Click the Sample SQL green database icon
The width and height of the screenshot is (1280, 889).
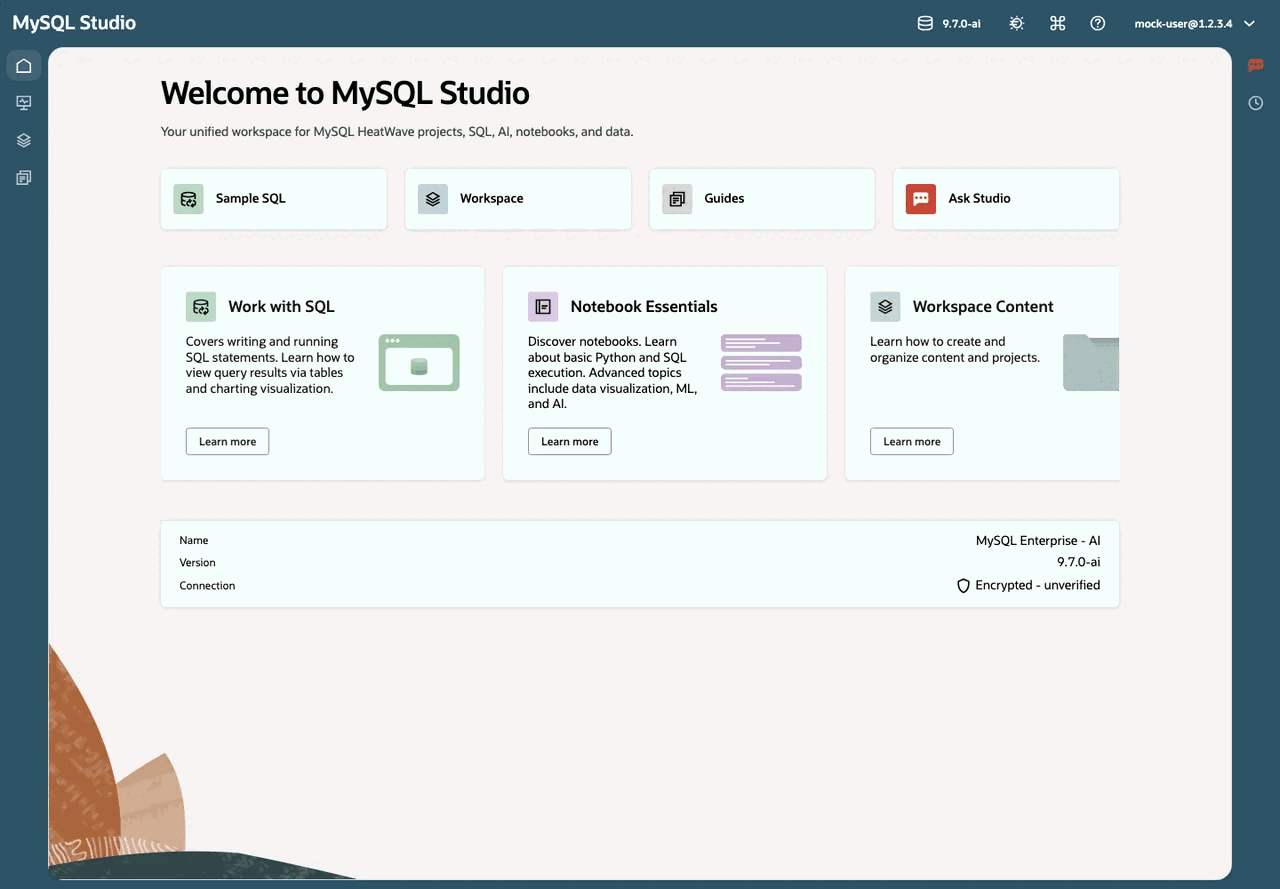tap(188, 199)
